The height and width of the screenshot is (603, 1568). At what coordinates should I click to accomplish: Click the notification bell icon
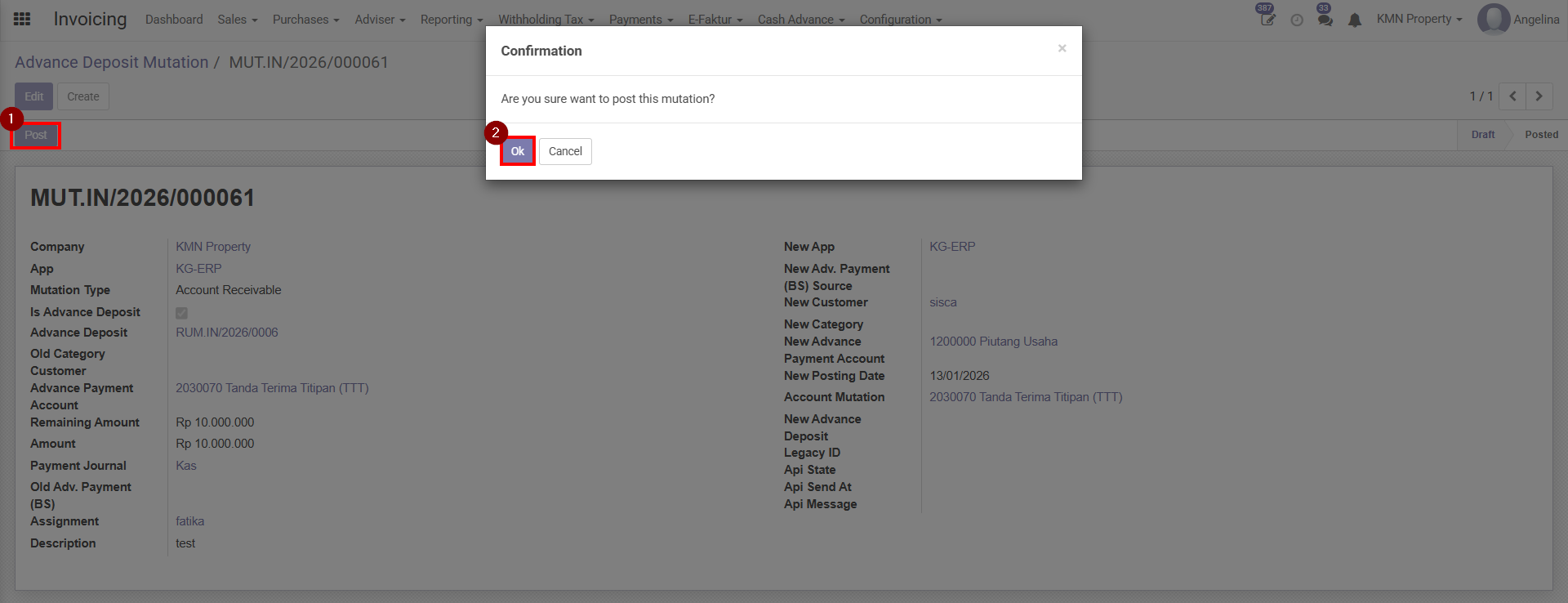[x=1355, y=20]
